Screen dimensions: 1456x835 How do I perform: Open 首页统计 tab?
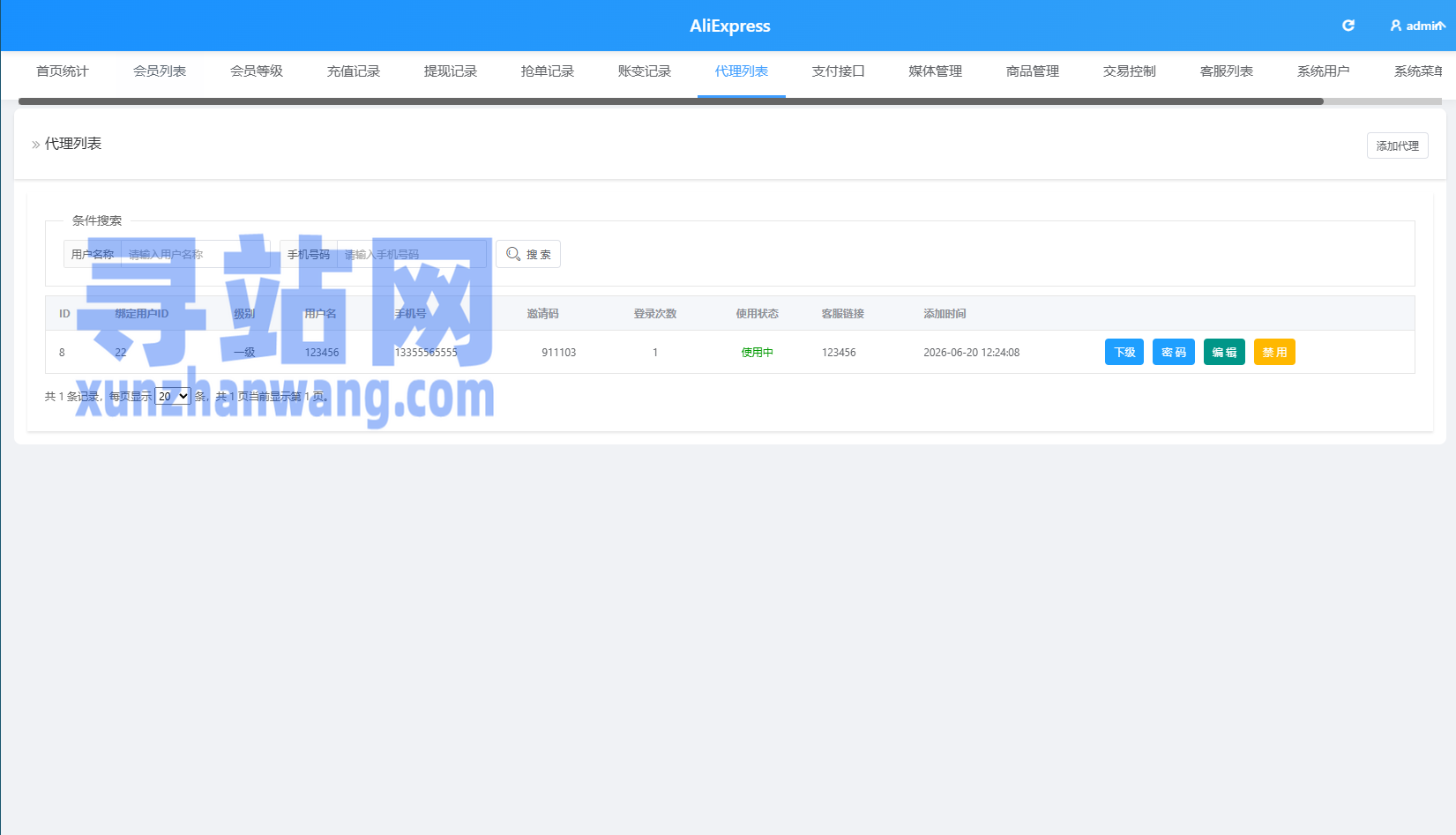[63, 71]
